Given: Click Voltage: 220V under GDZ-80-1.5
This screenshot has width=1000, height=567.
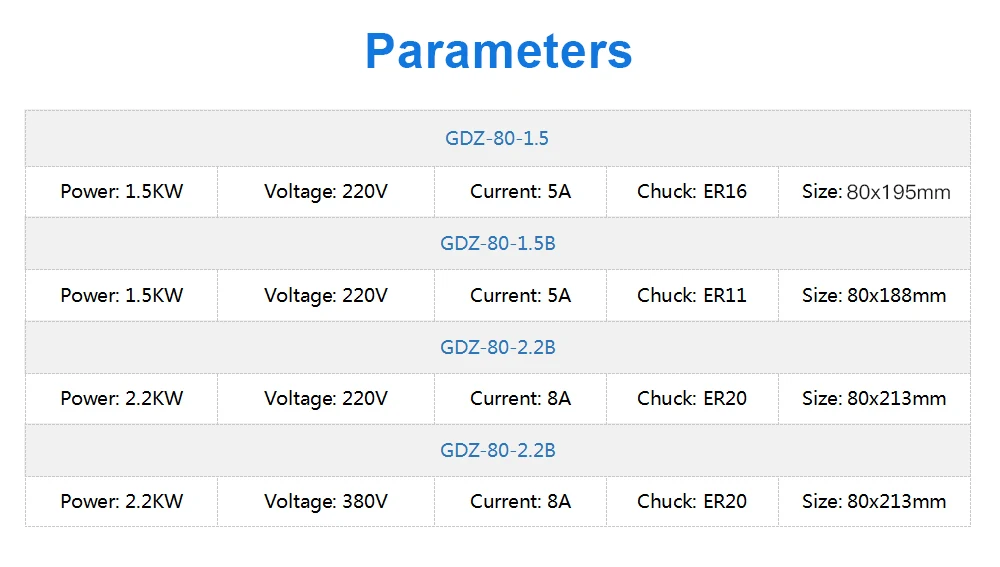Looking at the screenshot, I should 326,191.
